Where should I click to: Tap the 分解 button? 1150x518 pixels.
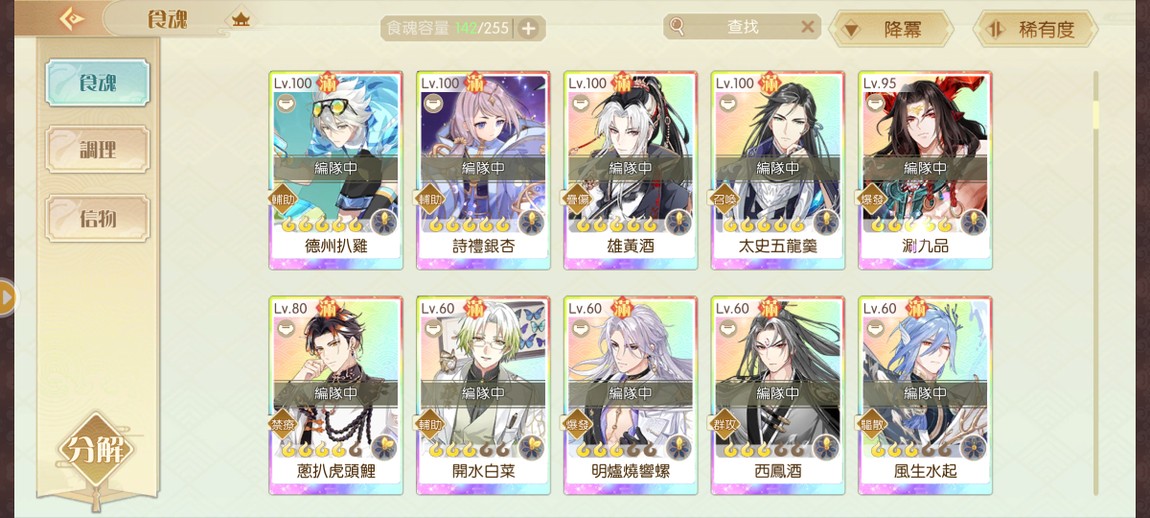[x=96, y=450]
